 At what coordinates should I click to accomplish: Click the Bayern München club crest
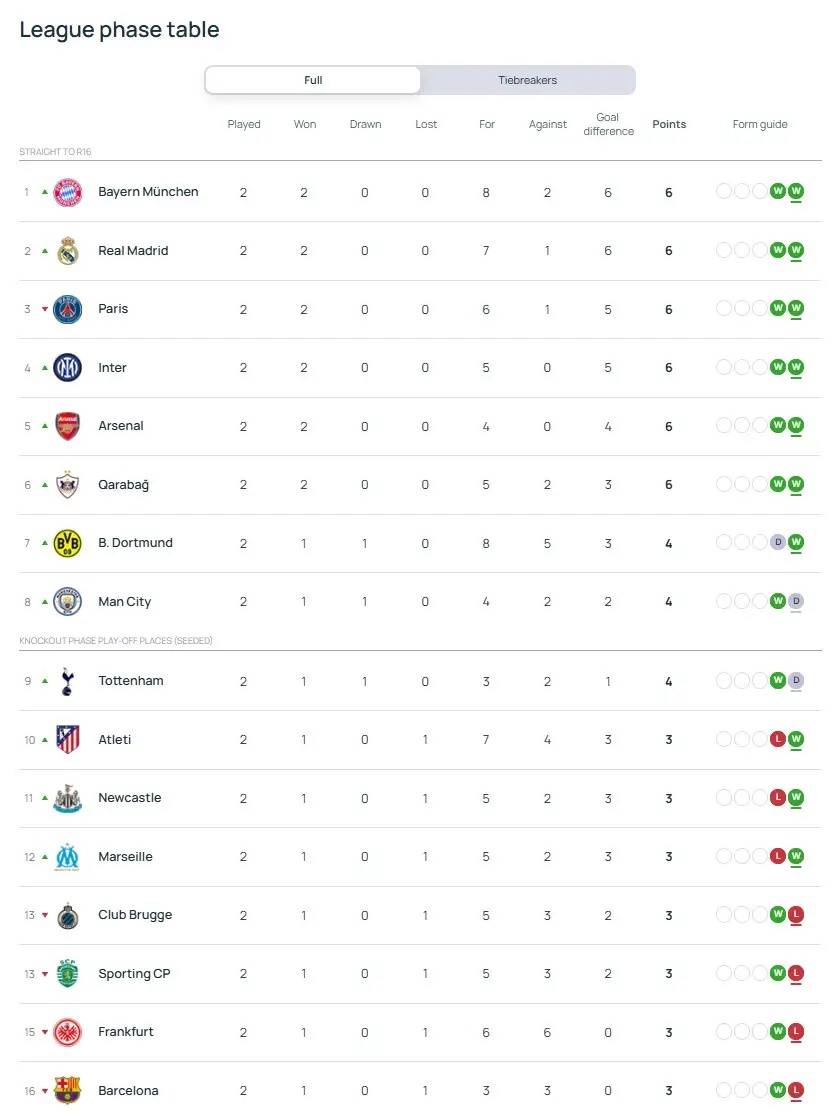click(x=68, y=192)
